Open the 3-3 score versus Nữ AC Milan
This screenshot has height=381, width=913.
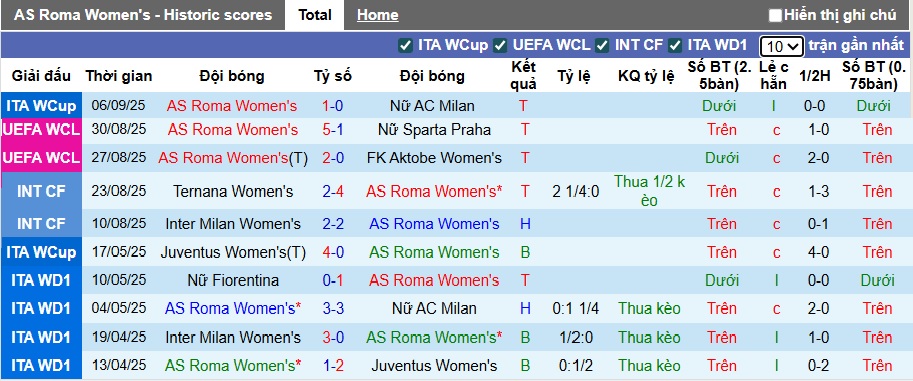tap(332, 309)
